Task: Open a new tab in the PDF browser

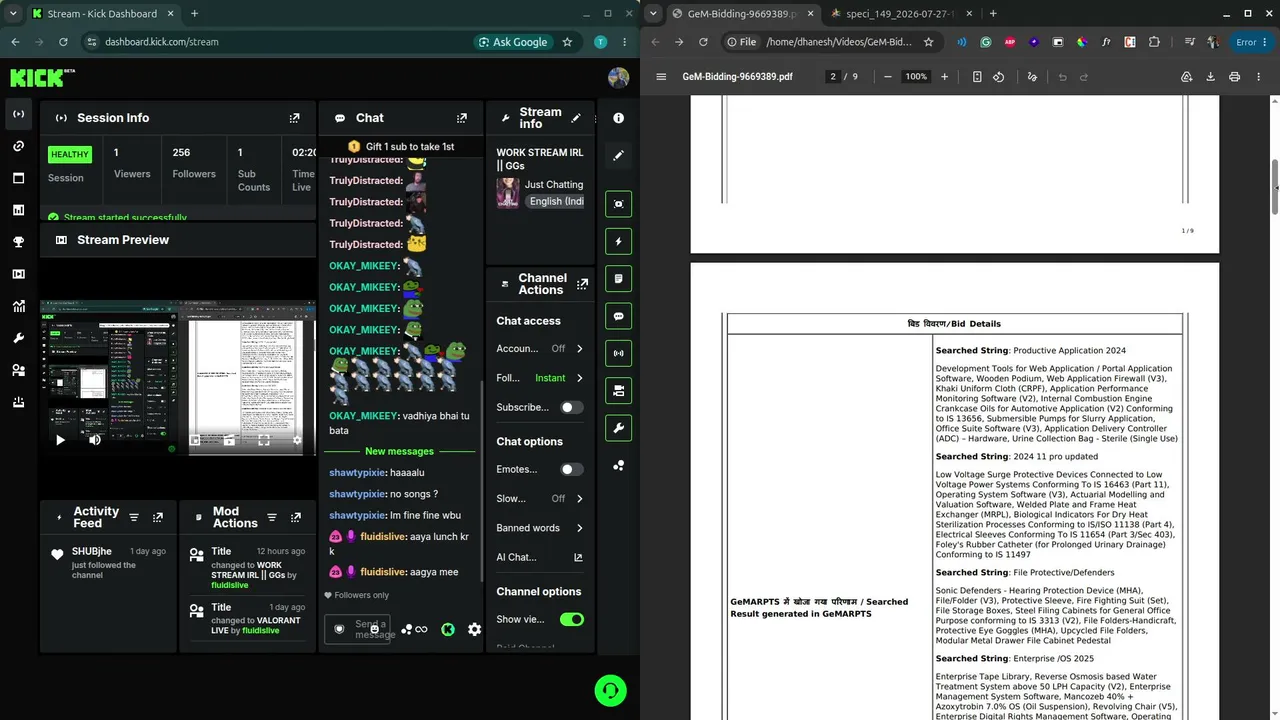Action: [x=993, y=14]
